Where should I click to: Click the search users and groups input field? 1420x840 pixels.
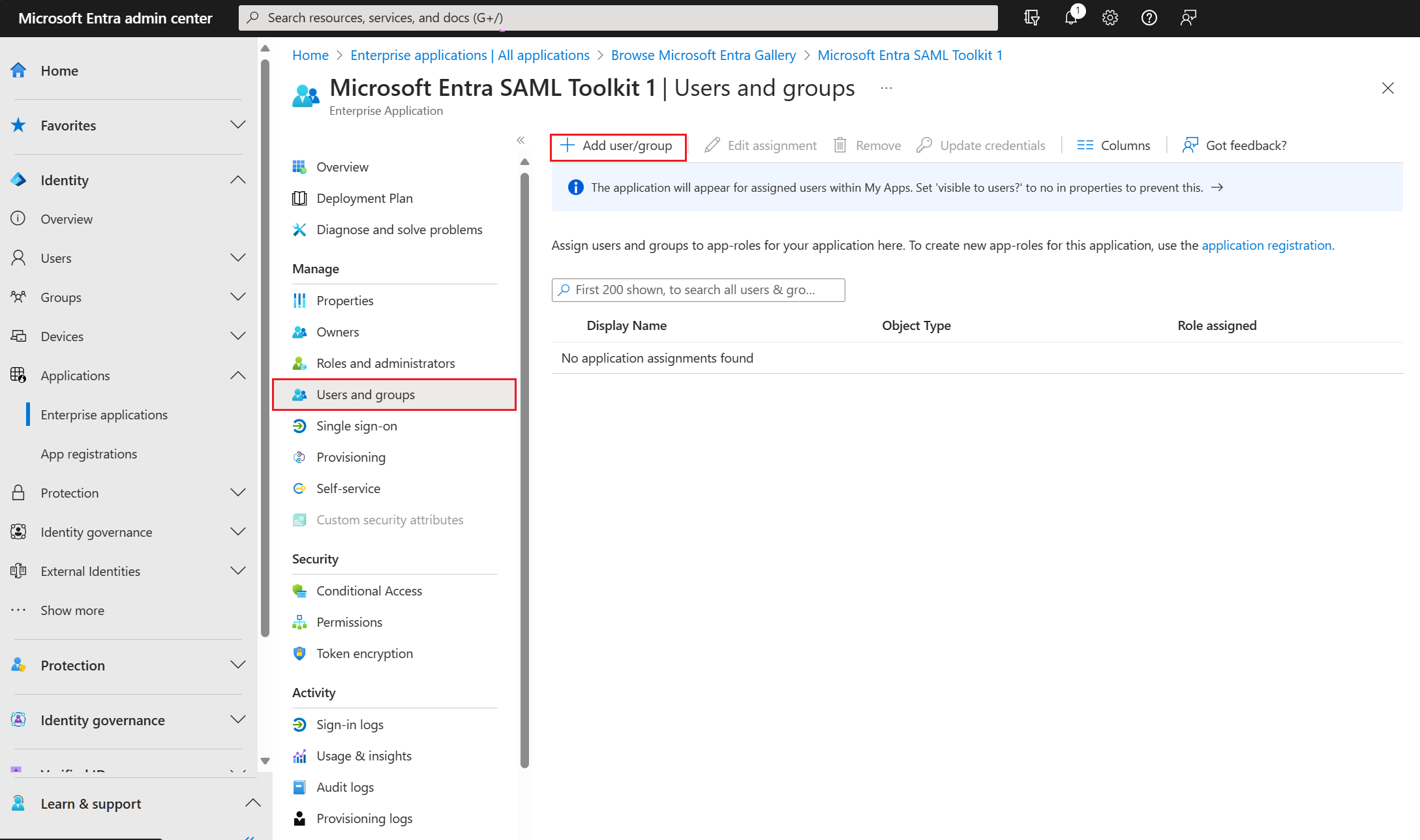click(x=698, y=290)
